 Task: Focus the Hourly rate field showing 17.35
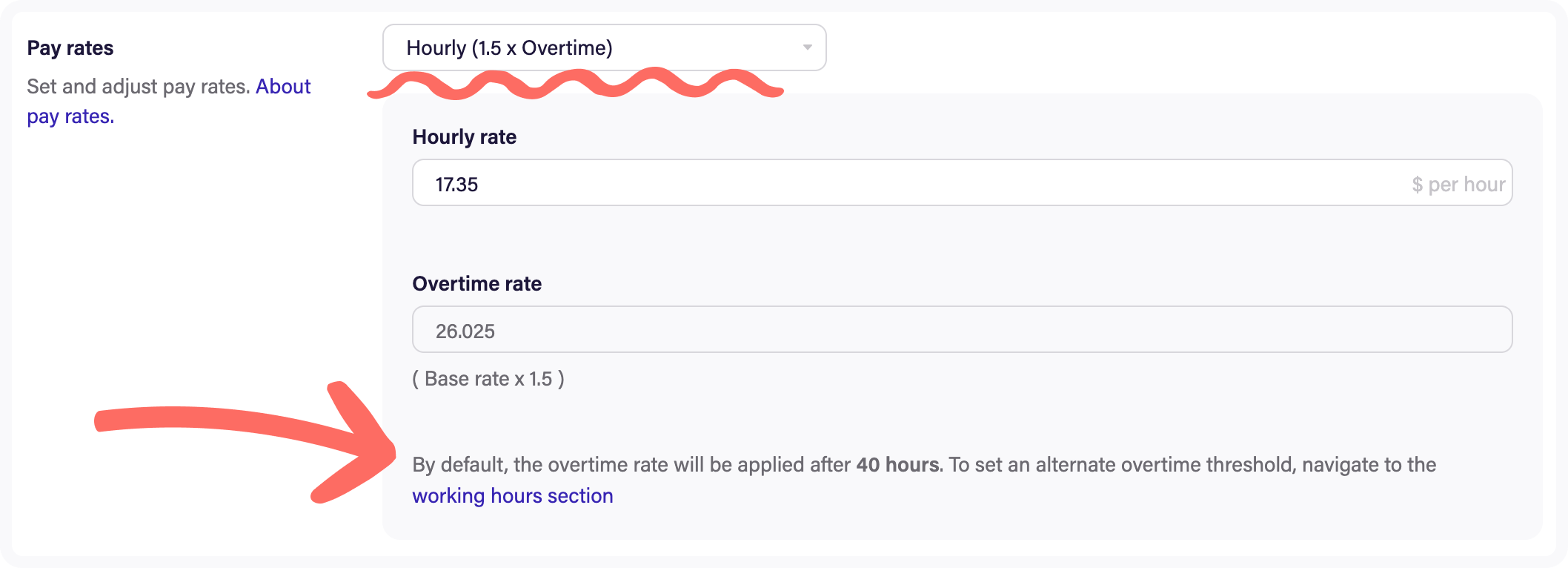pyautogui.click(x=889, y=183)
